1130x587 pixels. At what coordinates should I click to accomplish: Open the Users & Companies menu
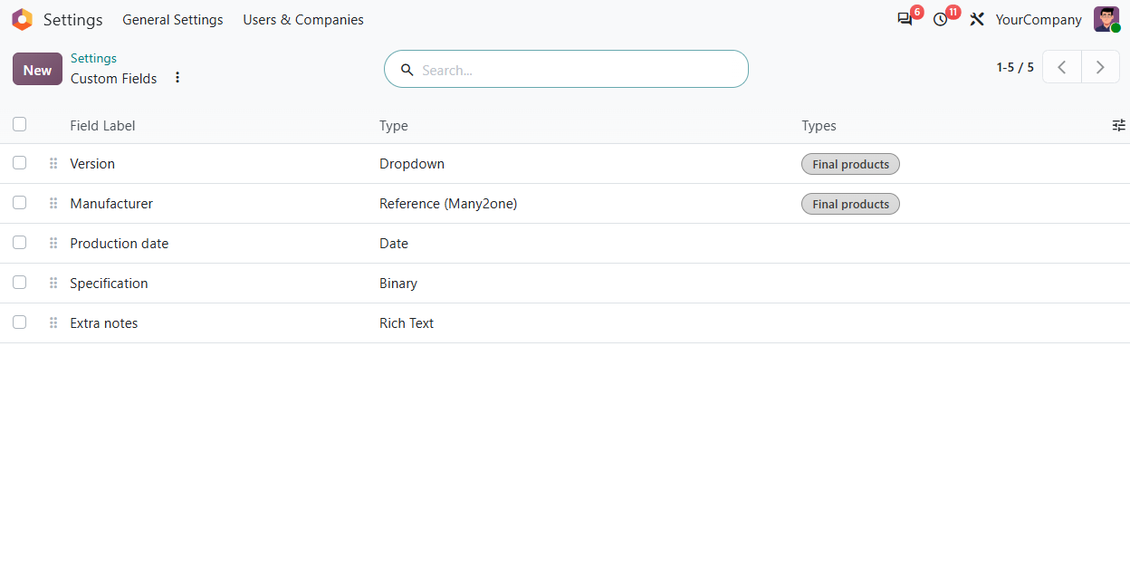pyautogui.click(x=303, y=19)
